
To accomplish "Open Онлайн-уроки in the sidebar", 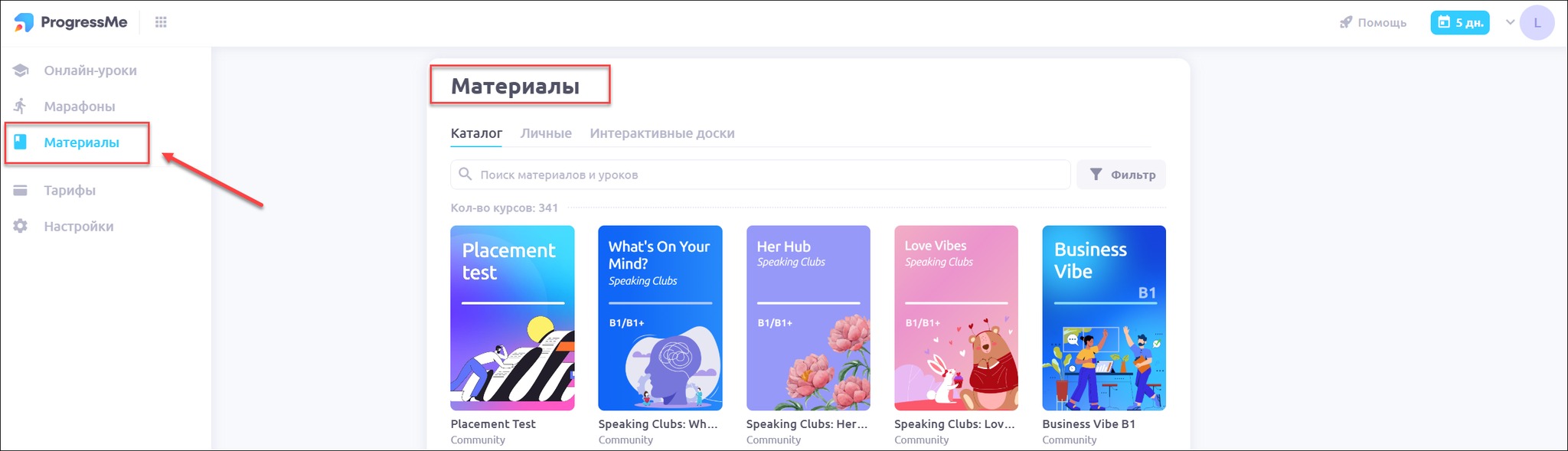I will [90, 70].
